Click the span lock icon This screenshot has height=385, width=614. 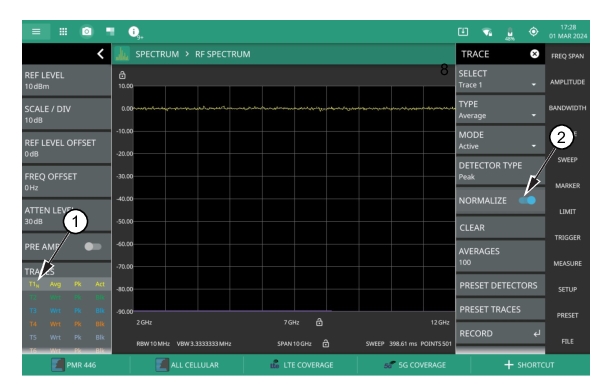(x=325, y=343)
